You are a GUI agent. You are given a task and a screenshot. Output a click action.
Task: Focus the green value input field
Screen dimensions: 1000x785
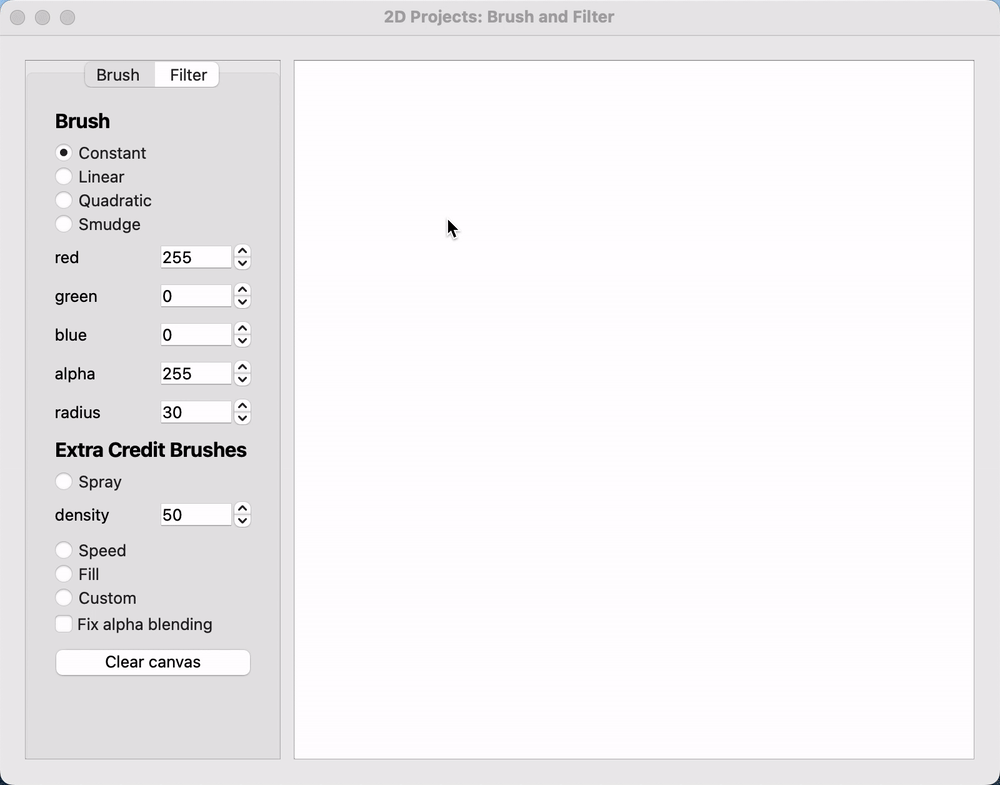tap(195, 296)
